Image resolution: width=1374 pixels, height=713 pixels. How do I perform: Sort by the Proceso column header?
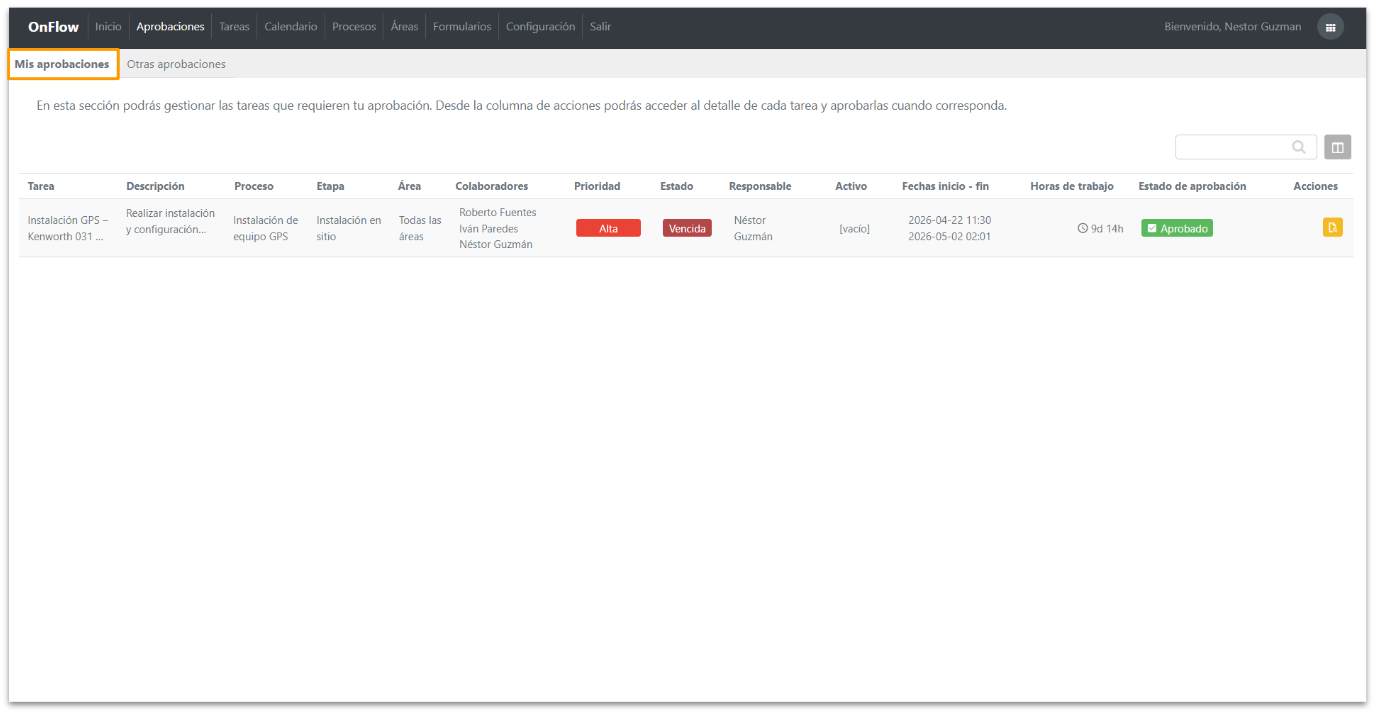(x=254, y=186)
